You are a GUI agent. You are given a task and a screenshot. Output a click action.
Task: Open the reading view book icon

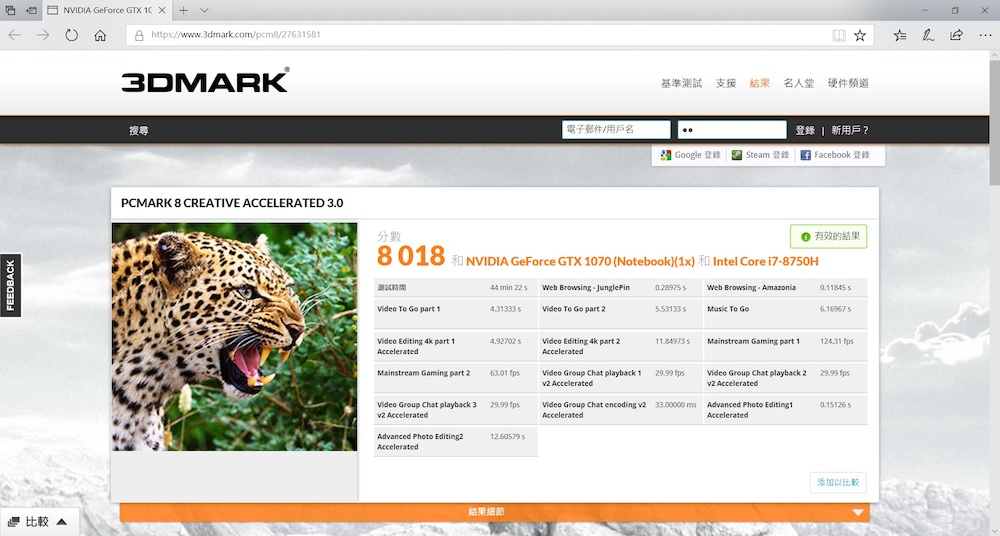pyautogui.click(x=839, y=35)
